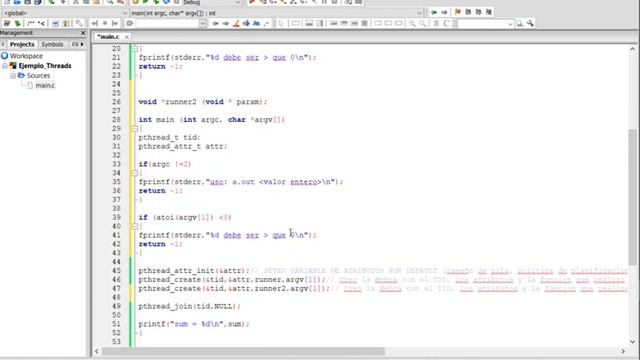Show previous Management tabs with left arrow
This screenshot has height=360, width=640.
pyautogui.click(x=3, y=44)
